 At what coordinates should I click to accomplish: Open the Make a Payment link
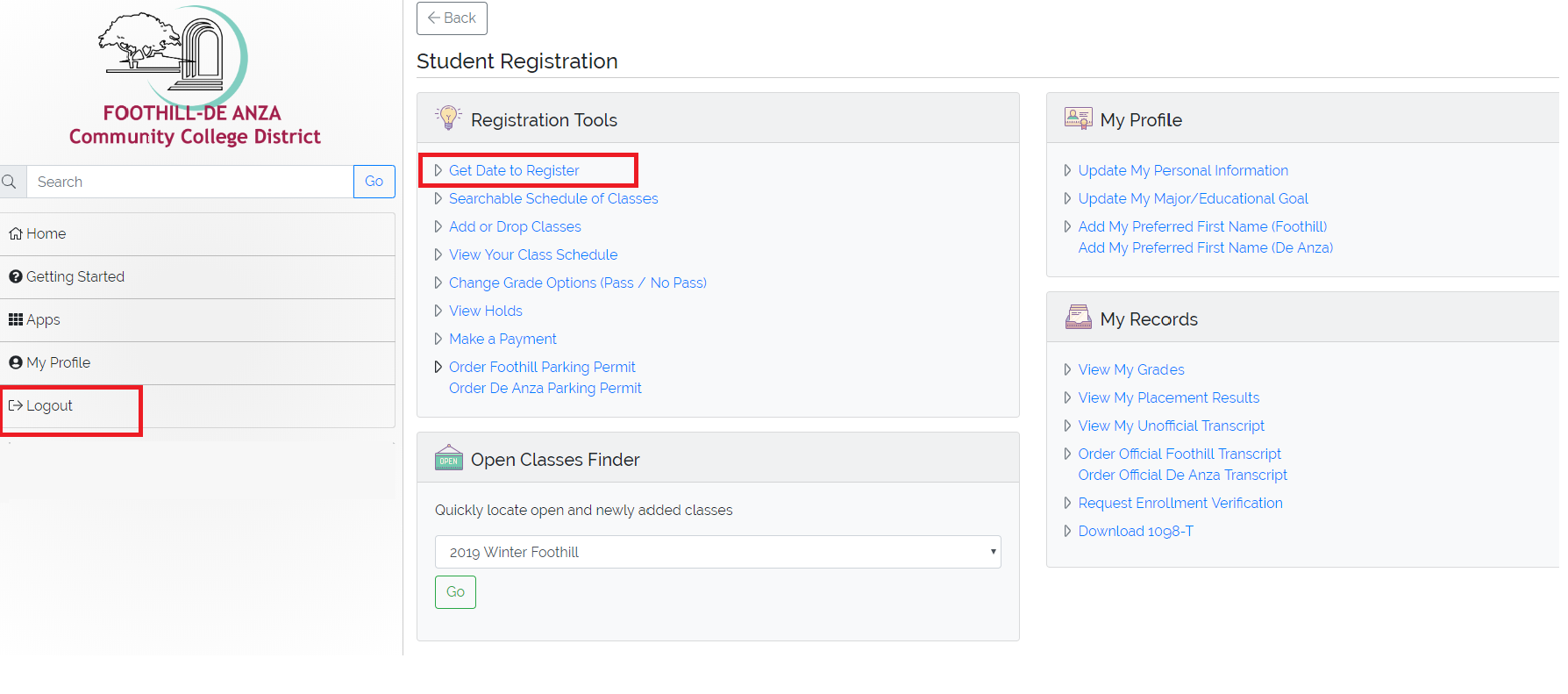click(x=502, y=339)
